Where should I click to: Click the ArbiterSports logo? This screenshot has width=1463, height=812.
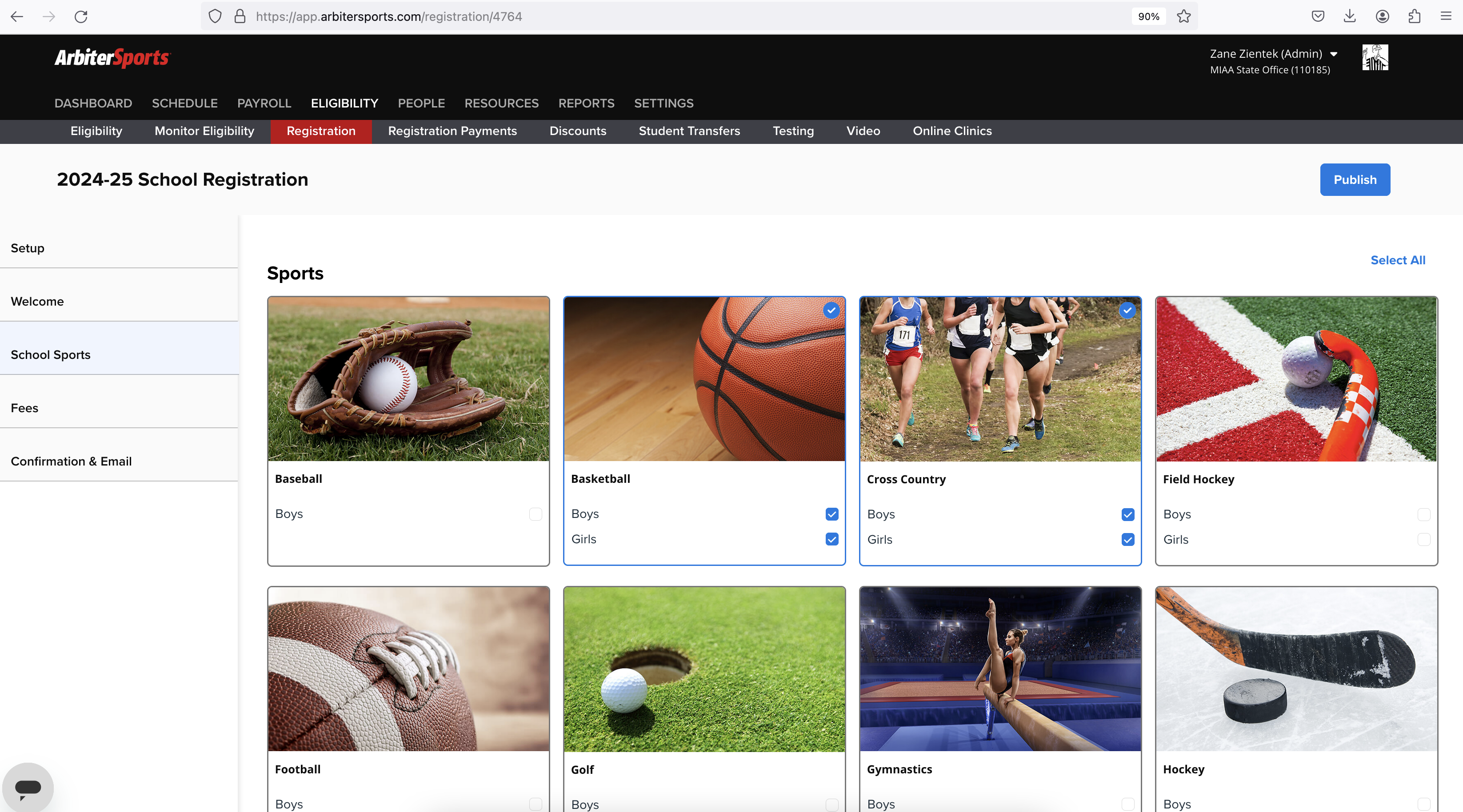click(x=112, y=57)
